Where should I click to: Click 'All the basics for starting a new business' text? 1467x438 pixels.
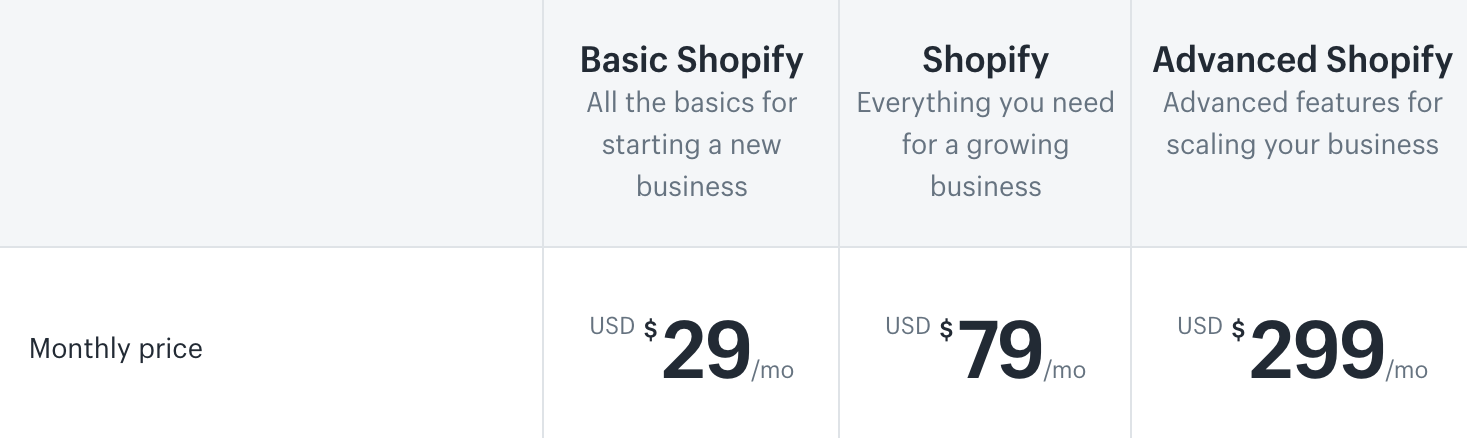tap(691, 144)
